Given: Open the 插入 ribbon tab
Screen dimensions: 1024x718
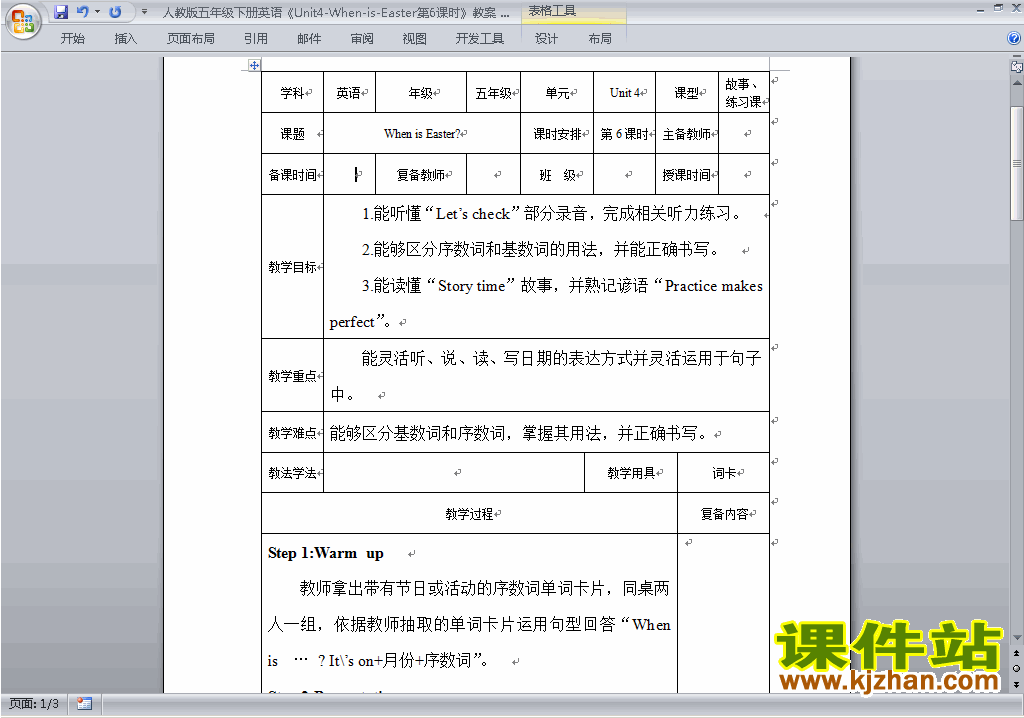Looking at the screenshot, I should point(125,39).
